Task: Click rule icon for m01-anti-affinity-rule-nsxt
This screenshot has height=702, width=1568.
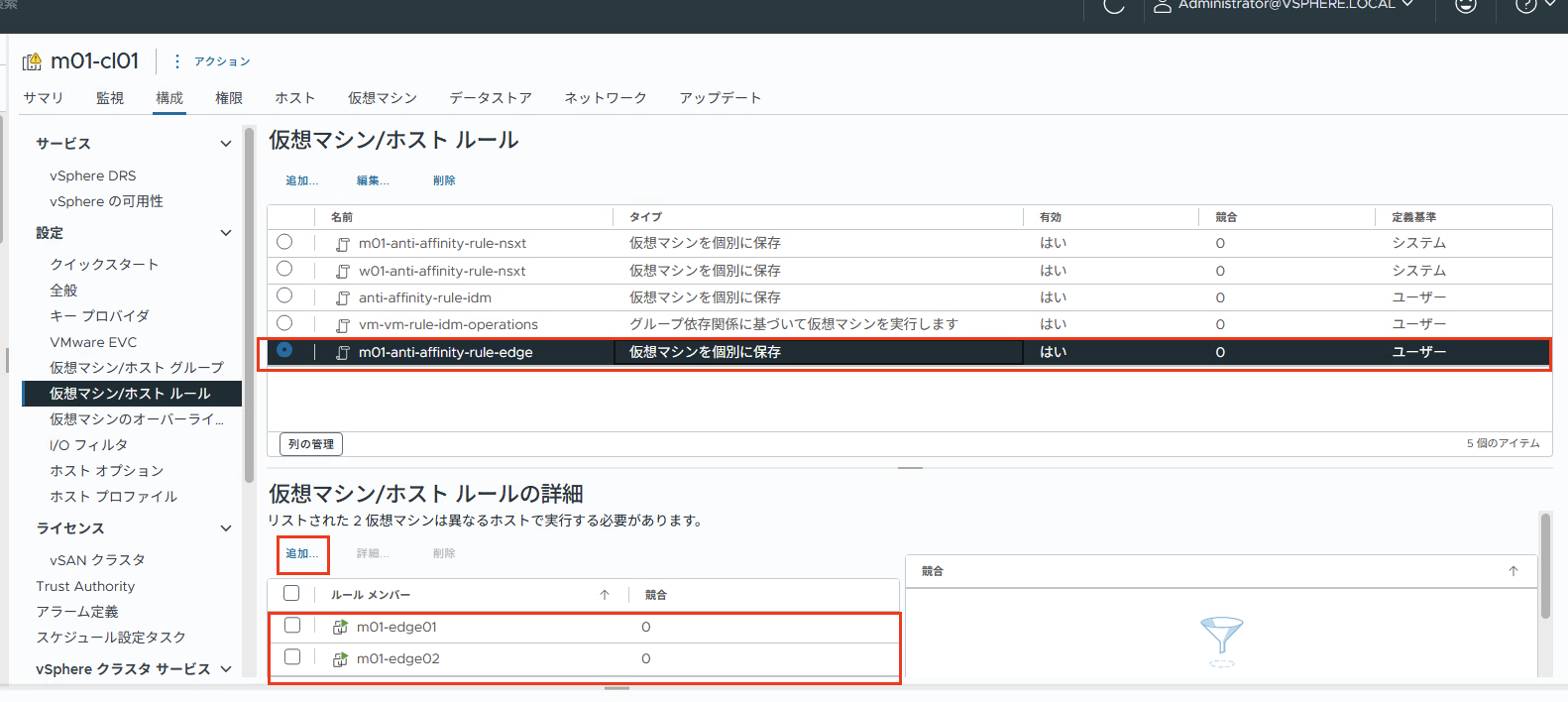Action: point(343,244)
